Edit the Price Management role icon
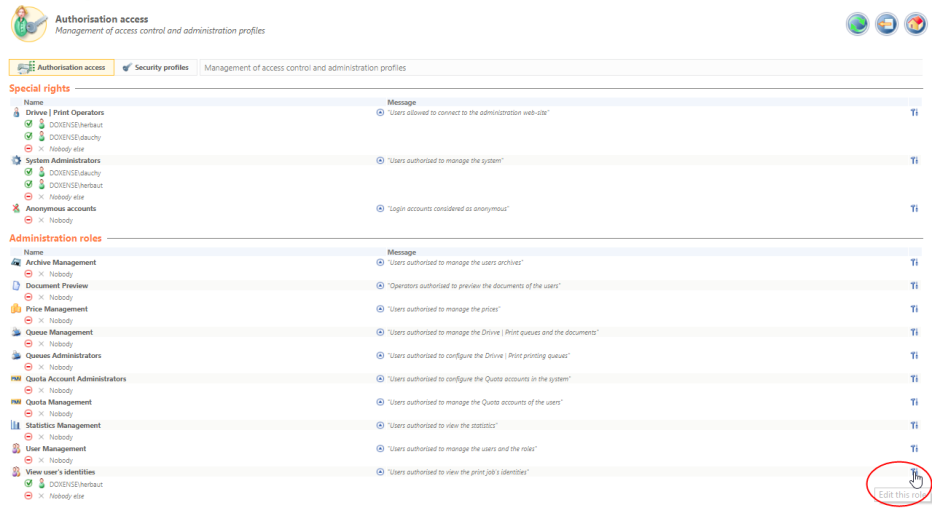 (913, 309)
